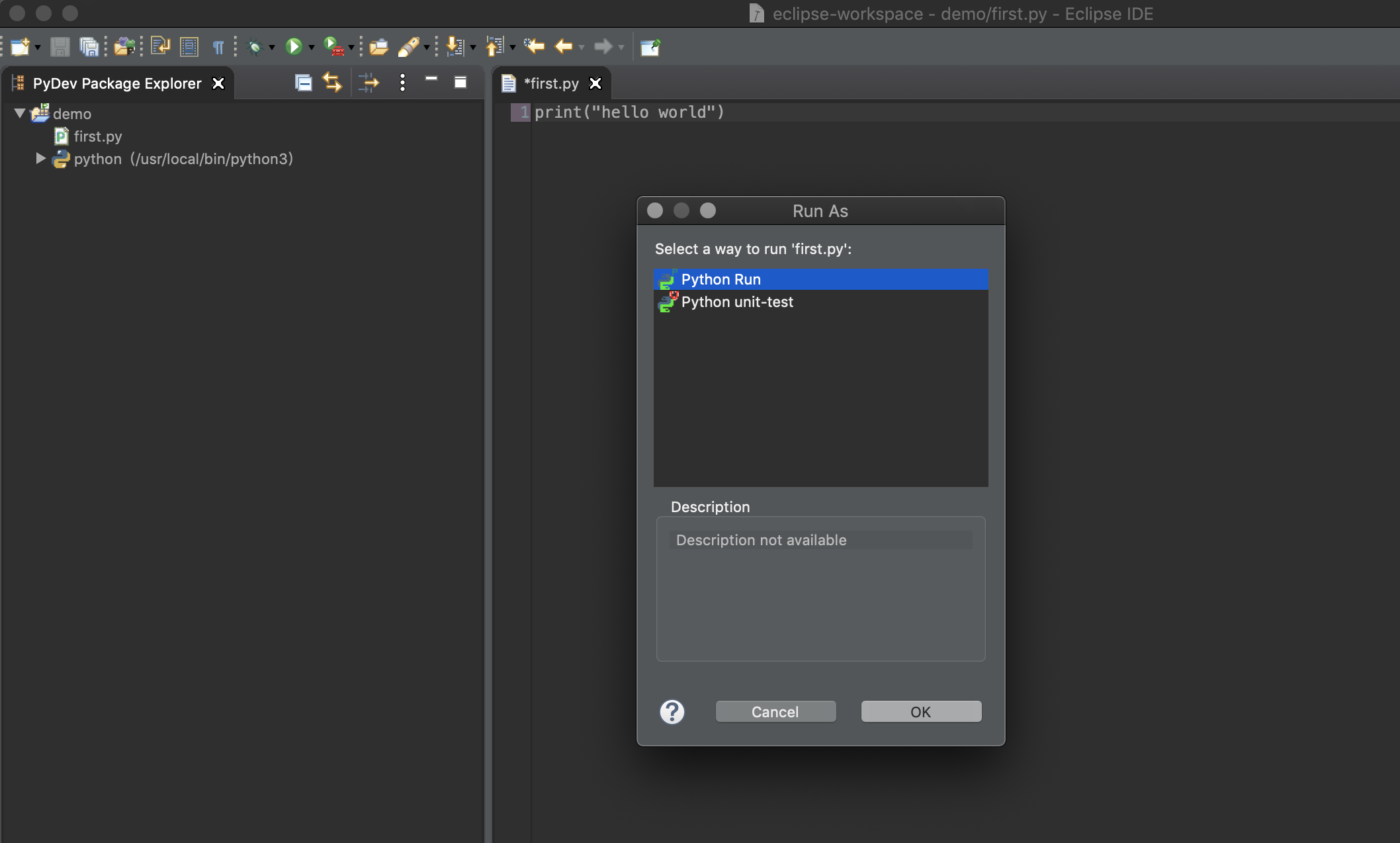1400x843 pixels.
Task: Toggle the pin editor toolbar icon
Action: pos(650,46)
